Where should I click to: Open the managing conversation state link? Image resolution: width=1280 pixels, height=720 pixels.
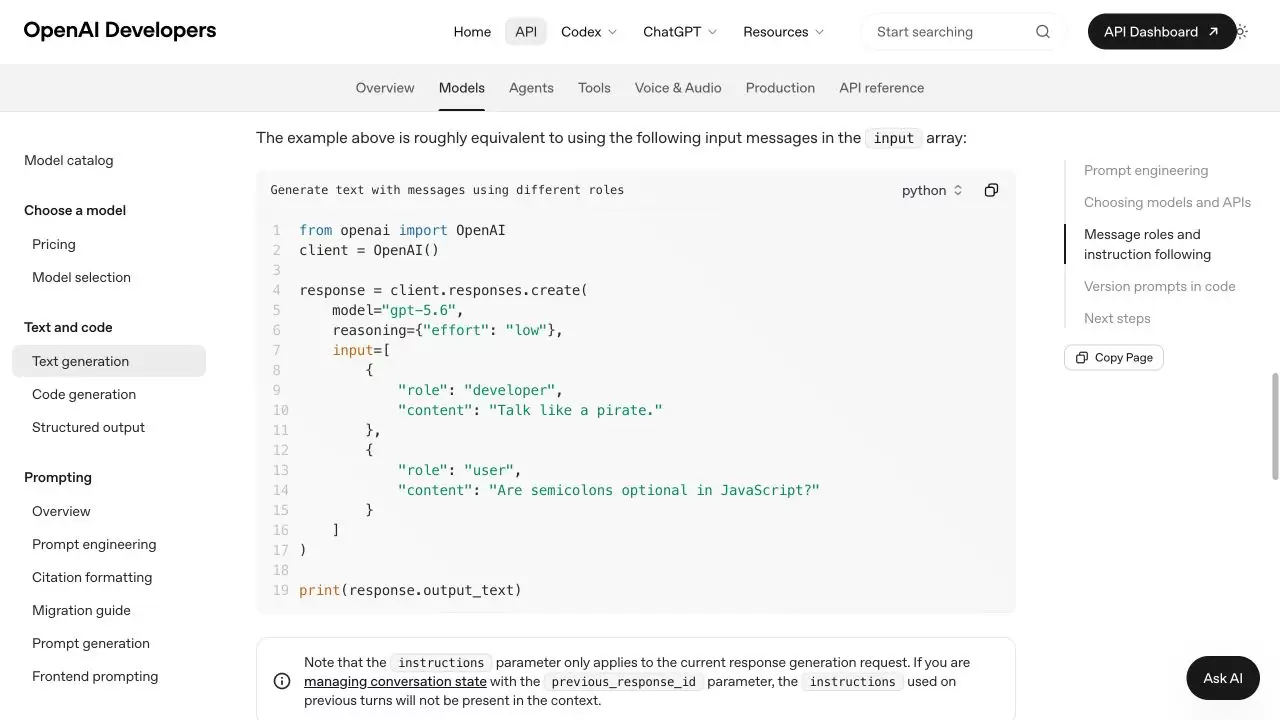tap(395, 682)
